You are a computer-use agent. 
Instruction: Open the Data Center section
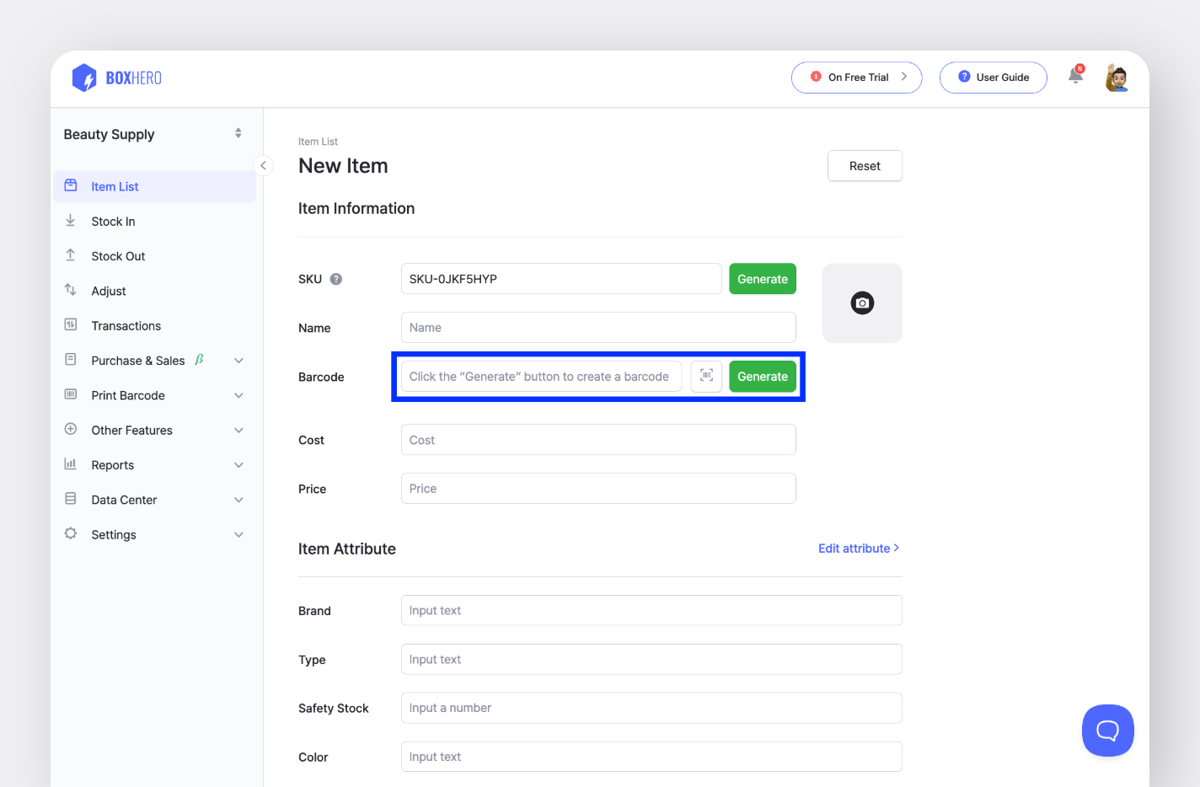123,499
